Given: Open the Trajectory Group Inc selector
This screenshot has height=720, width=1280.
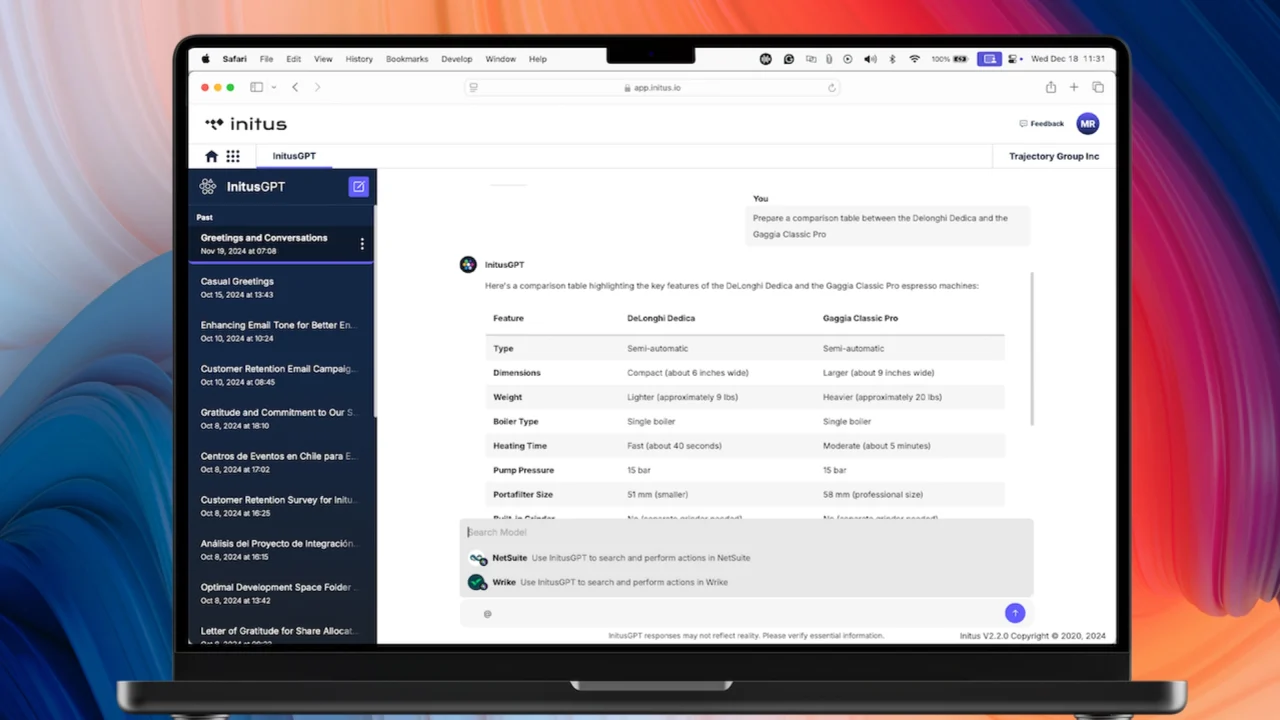Looking at the screenshot, I should click(x=1054, y=156).
